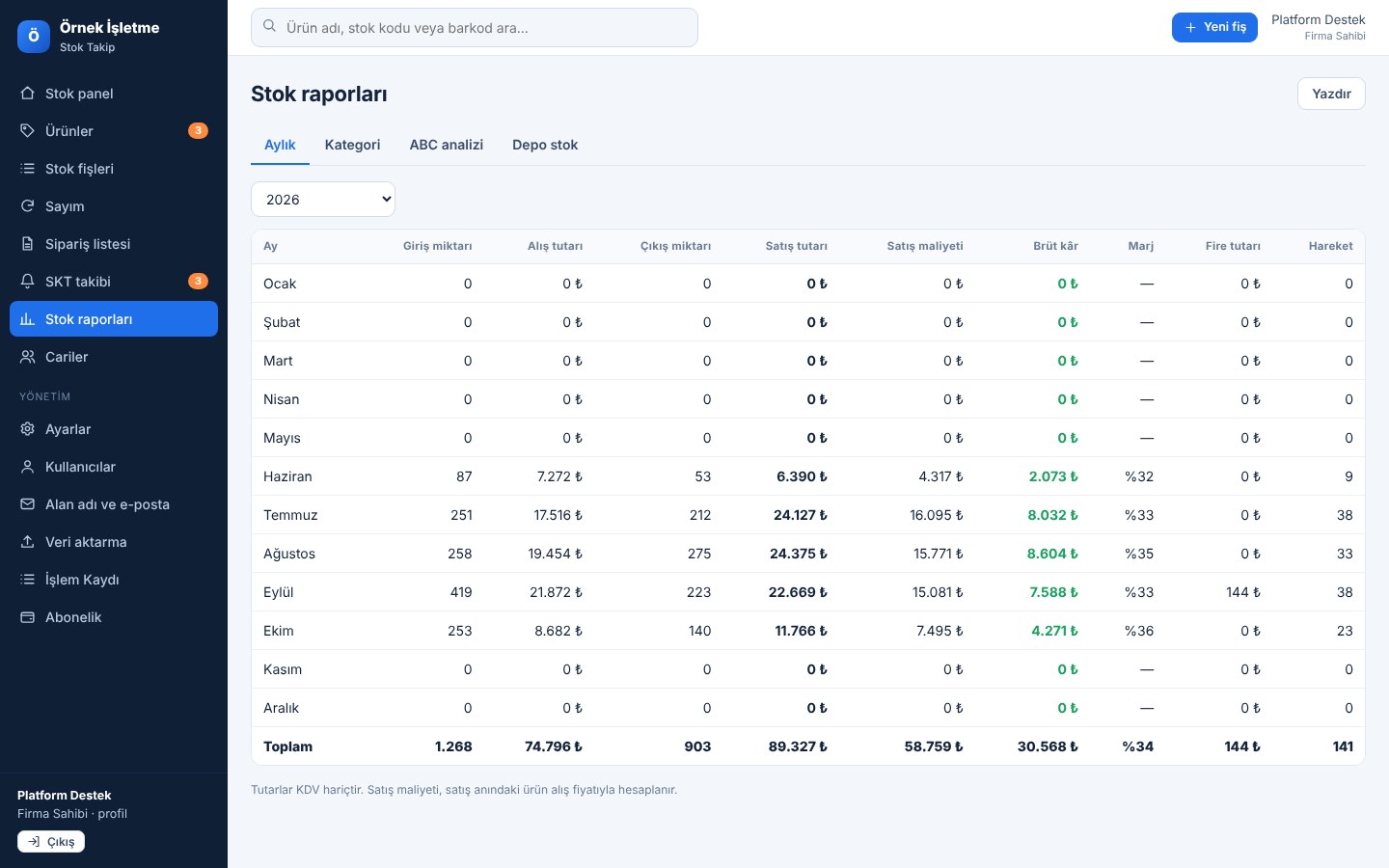
Task: Click the Yeni fiş button
Action: pos(1214,27)
